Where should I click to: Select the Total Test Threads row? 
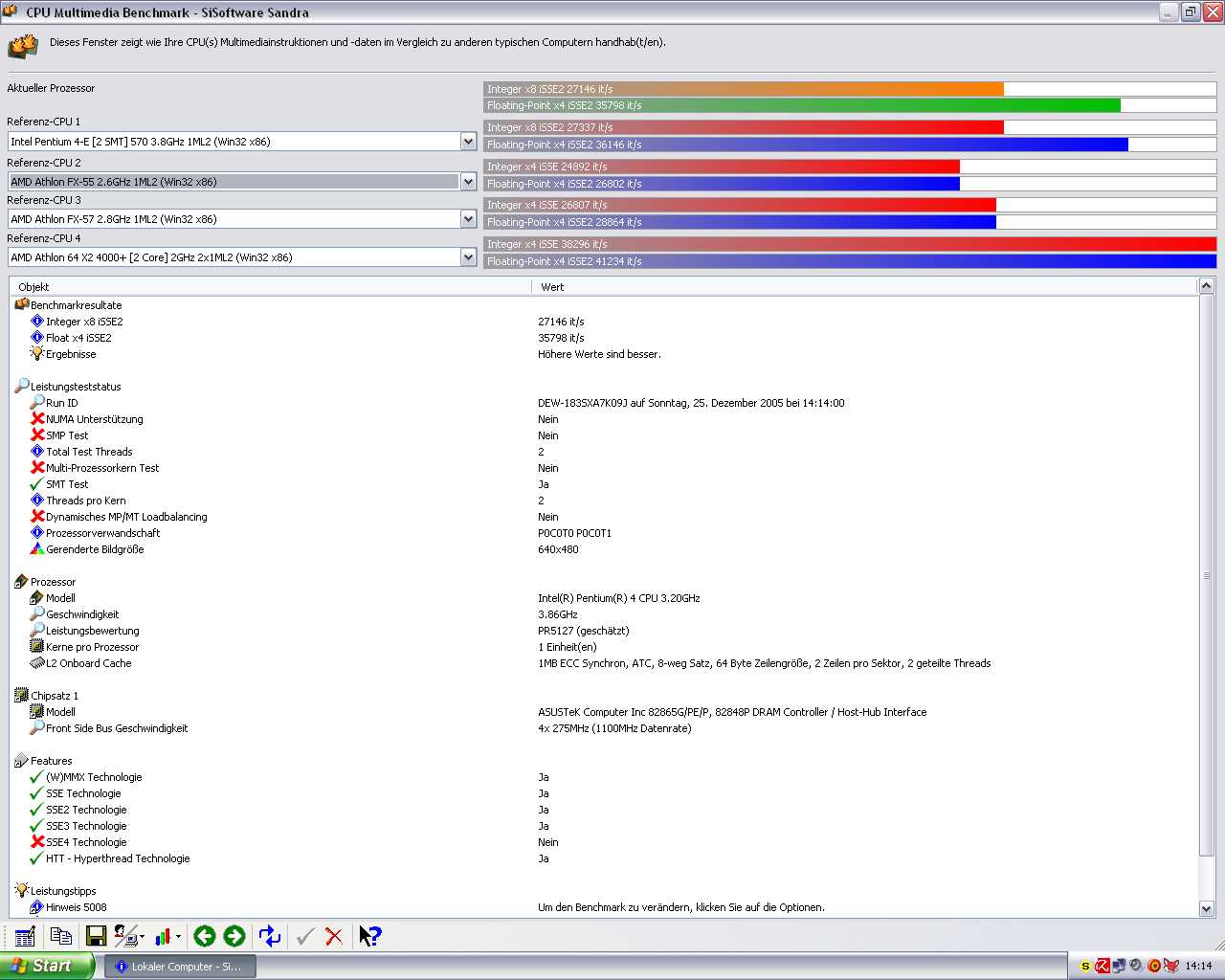point(604,452)
